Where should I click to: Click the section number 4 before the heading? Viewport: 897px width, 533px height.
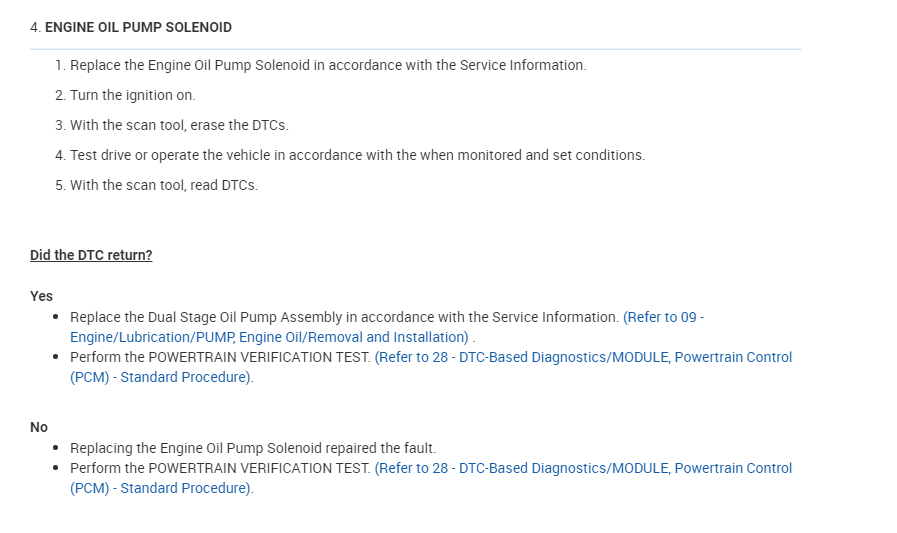(34, 27)
